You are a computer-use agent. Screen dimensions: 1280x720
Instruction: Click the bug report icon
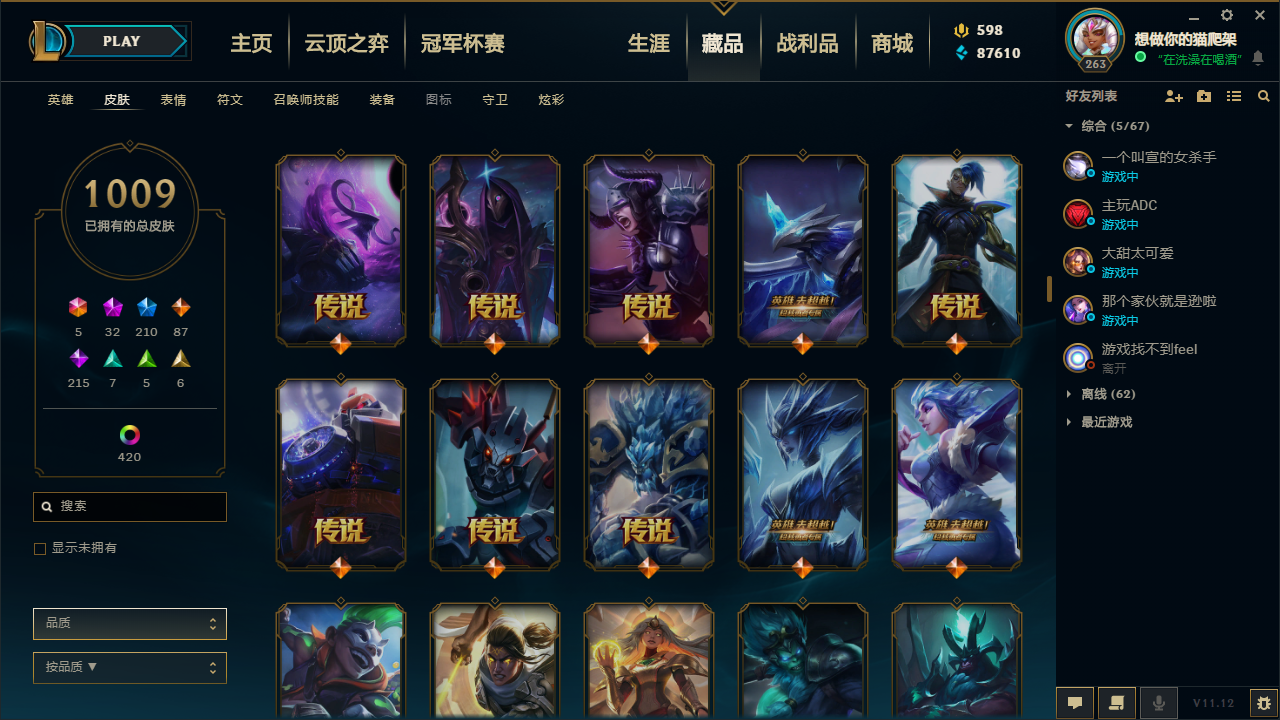[1264, 703]
